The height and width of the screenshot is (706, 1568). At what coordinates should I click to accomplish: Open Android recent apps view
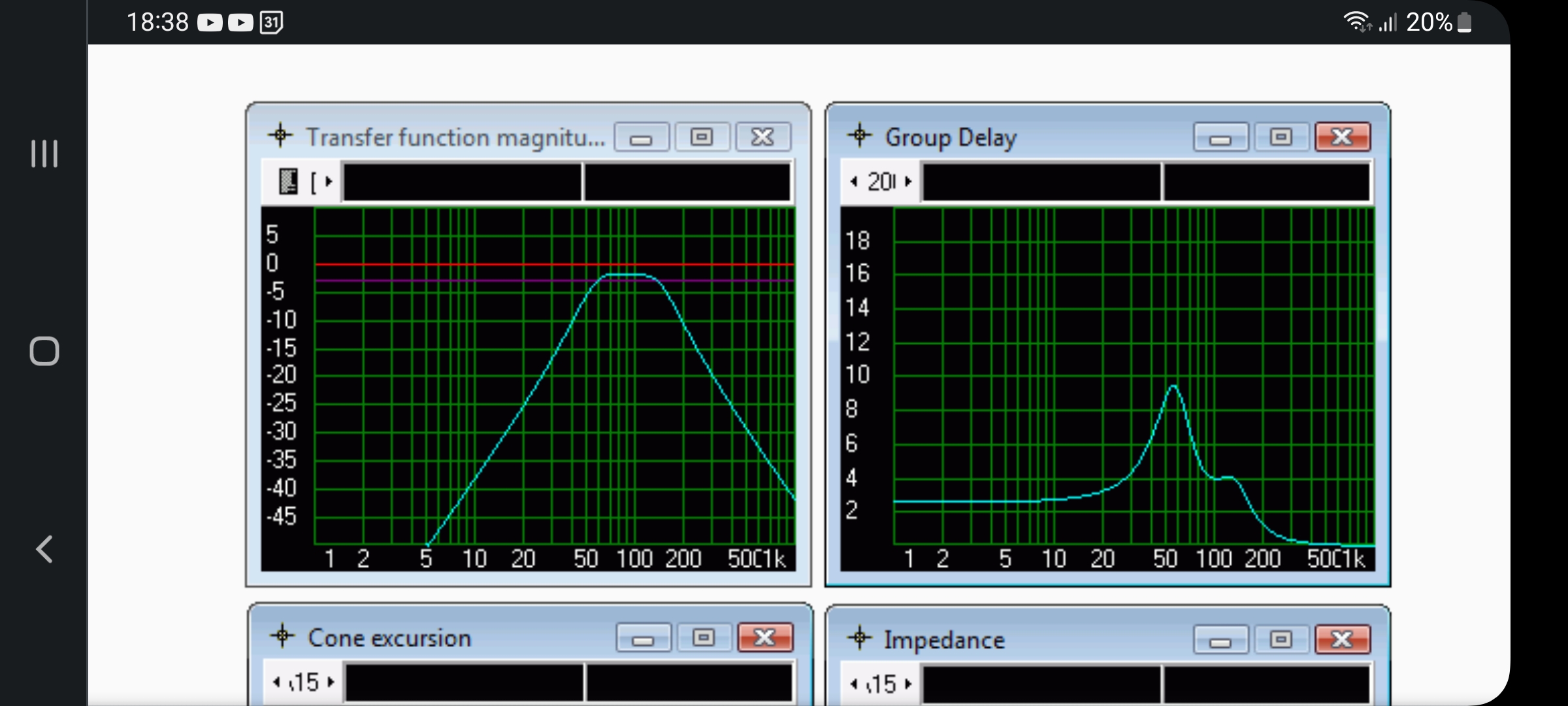pyautogui.click(x=44, y=154)
